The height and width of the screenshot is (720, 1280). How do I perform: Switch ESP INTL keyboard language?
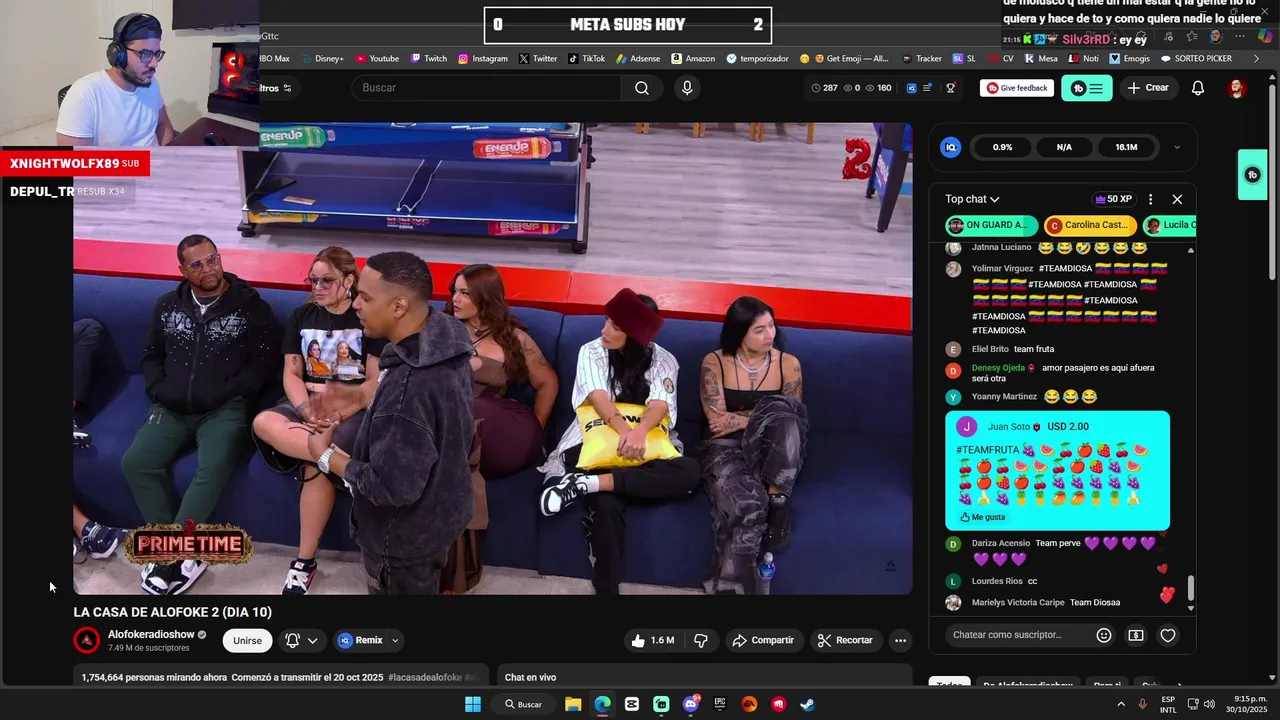coord(1168,704)
